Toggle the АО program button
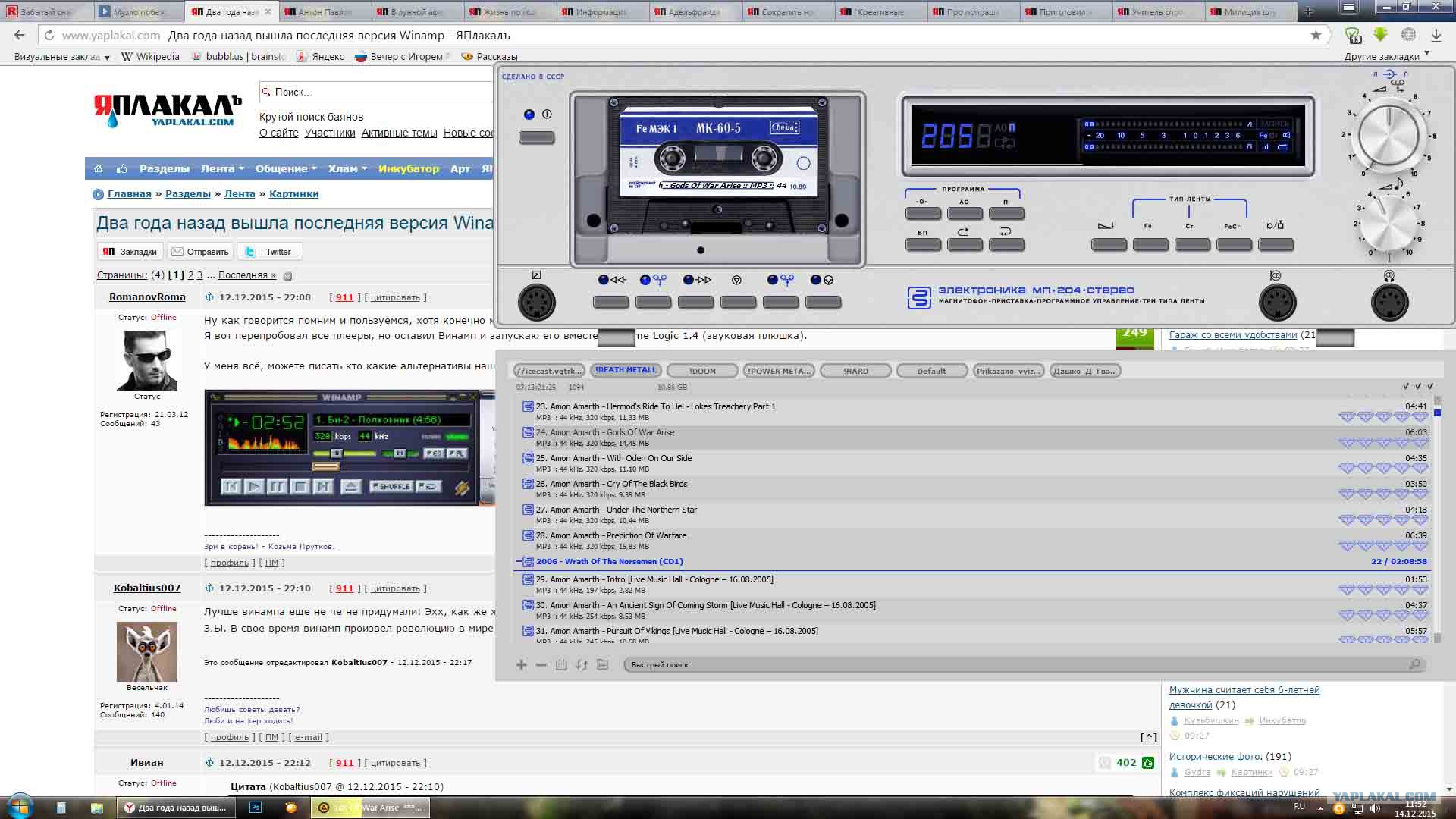Viewport: 1456px width, 819px height. (965, 214)
